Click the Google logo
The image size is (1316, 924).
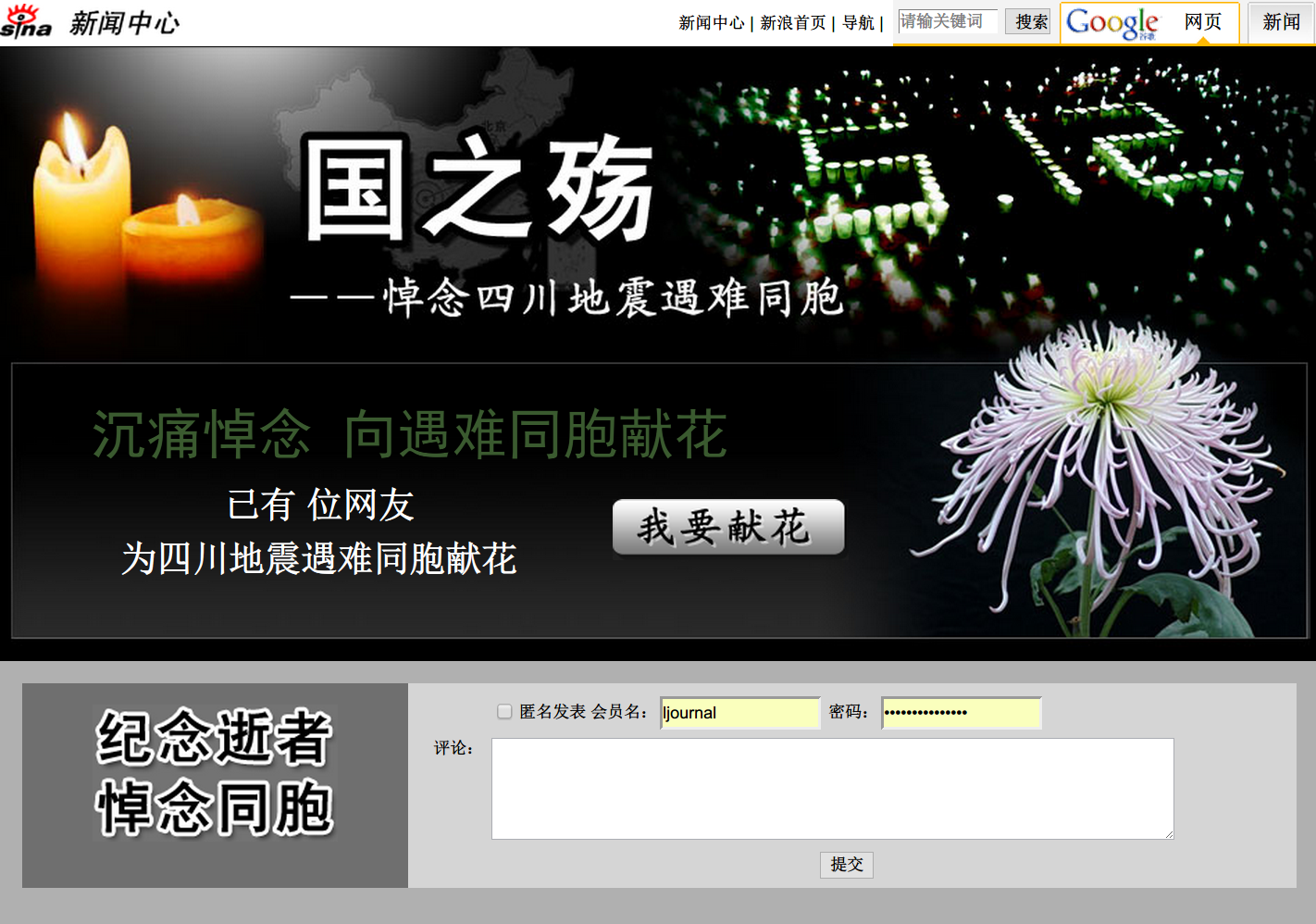(1111, 22)
